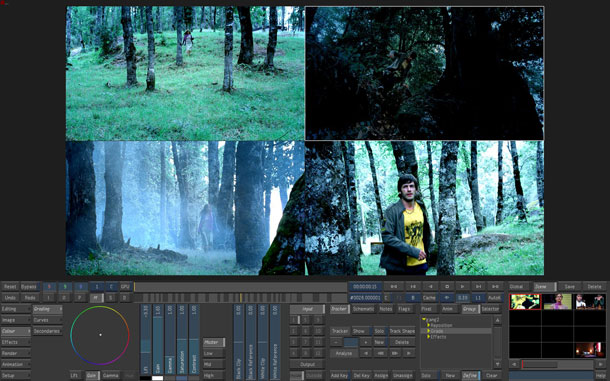Adjust the Contrast vertical slider
Viewport: 610px width, 381px height.
point(194,339)
